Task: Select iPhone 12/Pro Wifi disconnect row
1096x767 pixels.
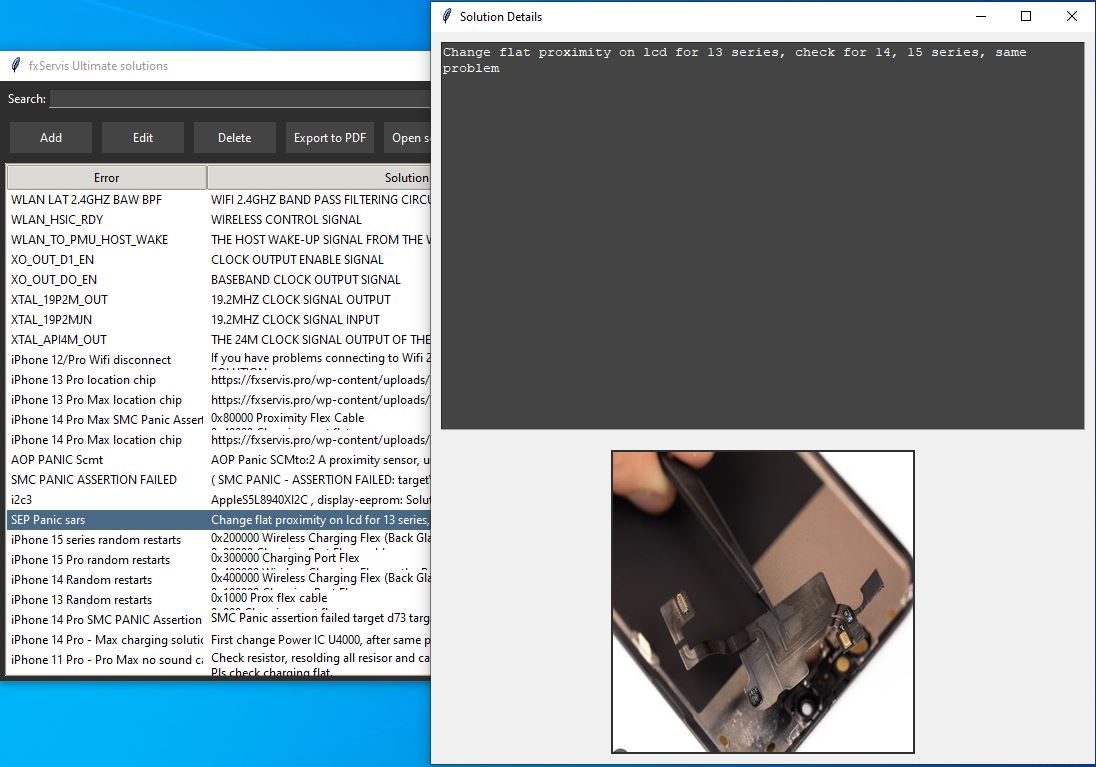Action: click(219, 360)
